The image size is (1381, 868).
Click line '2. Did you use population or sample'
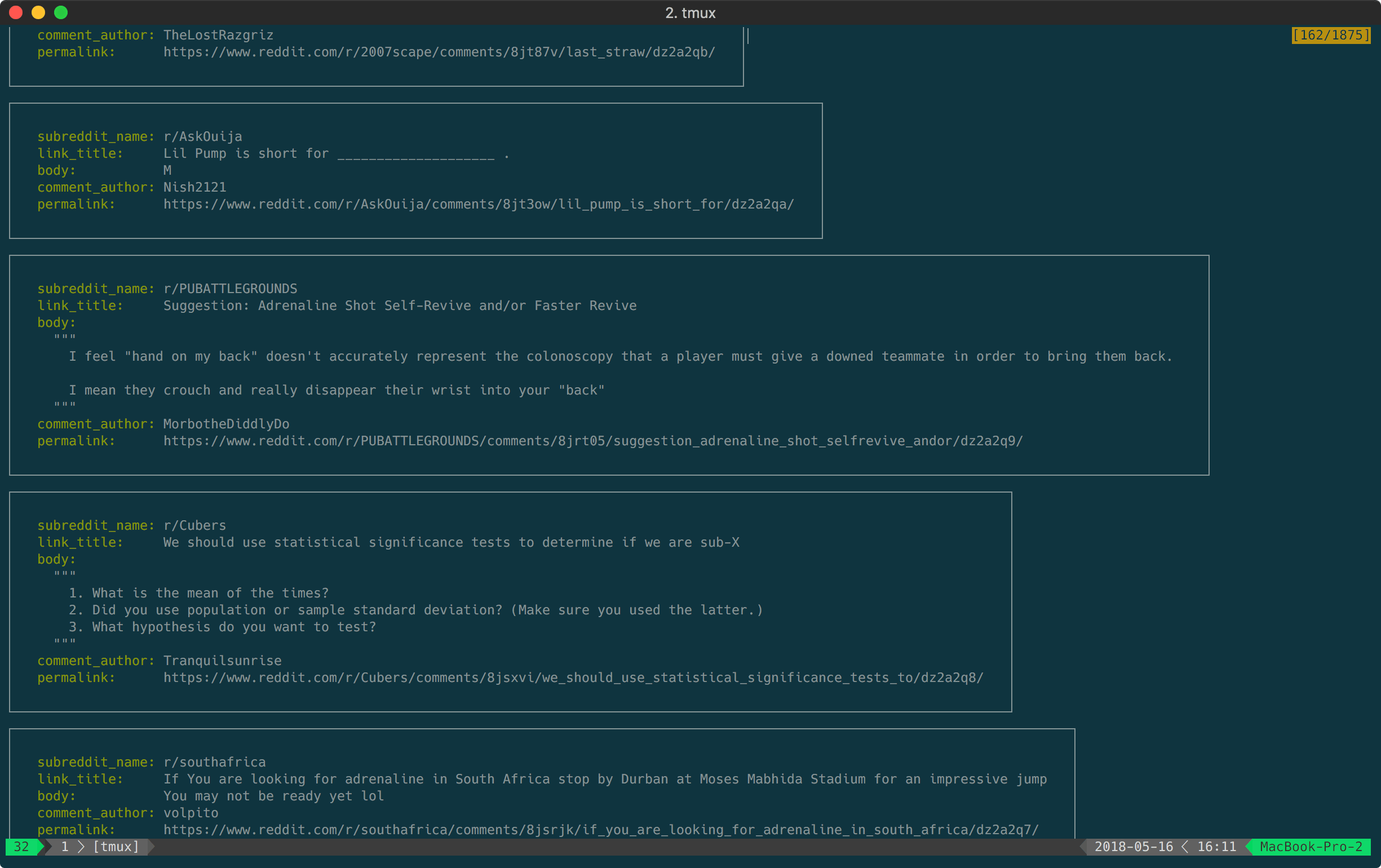click(x=416, y=610)
